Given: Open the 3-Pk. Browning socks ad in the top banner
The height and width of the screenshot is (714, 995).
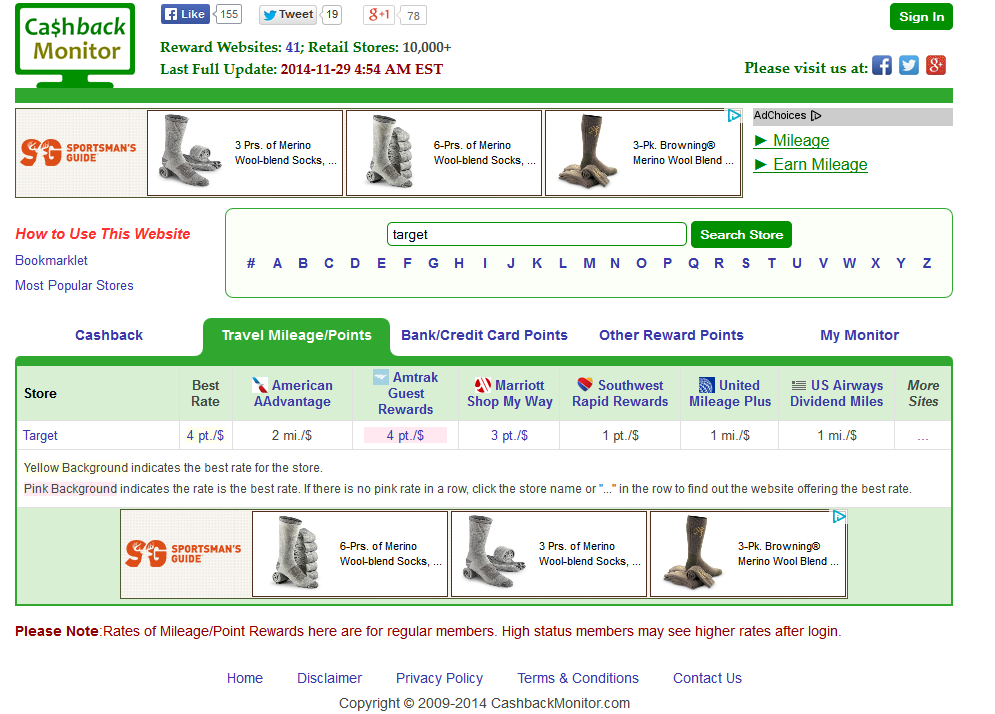Looking at the screenshot, I should [643, 153].
